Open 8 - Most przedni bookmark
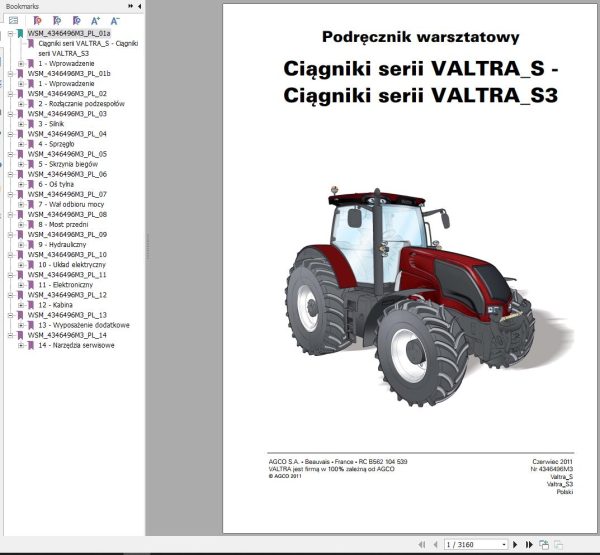The height and width of the screenshot is (555, 600). (x=63, y=225)
